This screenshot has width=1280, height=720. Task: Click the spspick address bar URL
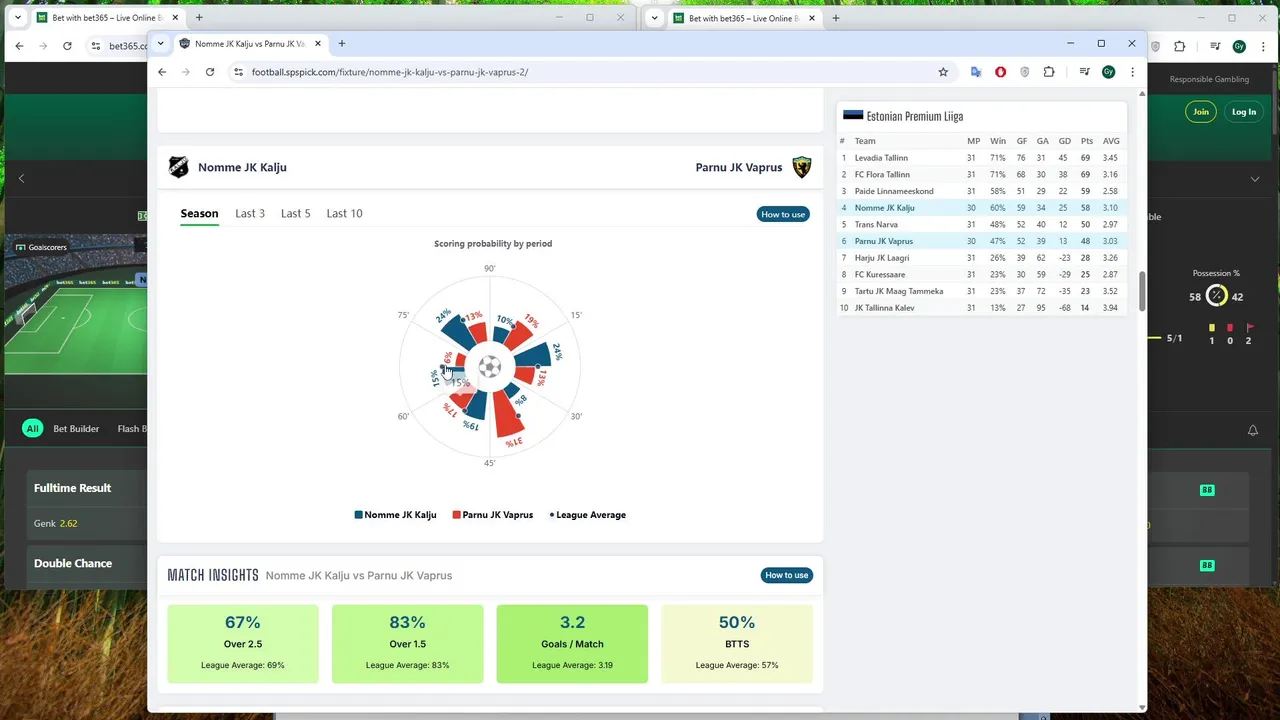(390, 72)
